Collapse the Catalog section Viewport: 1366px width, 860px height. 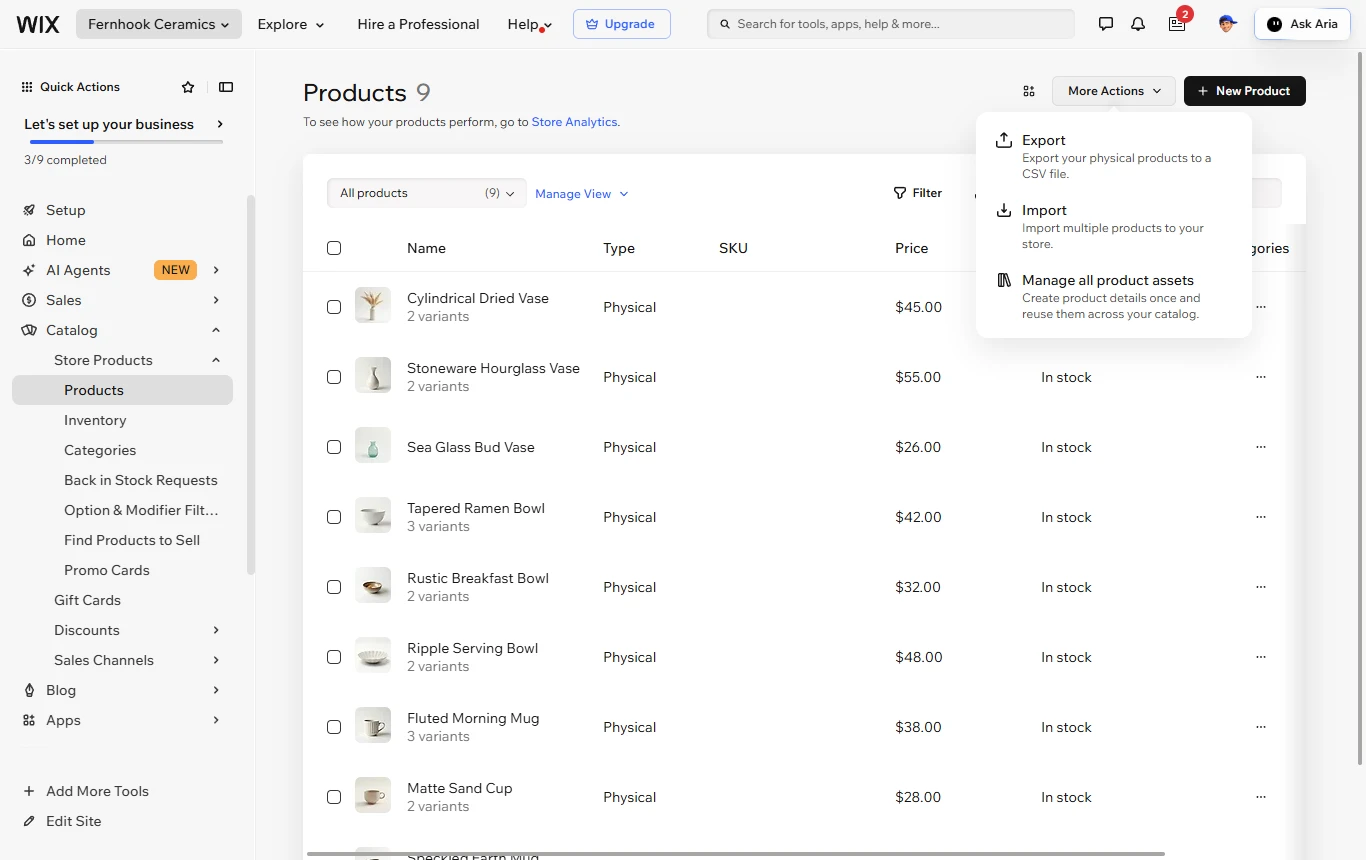click(x=121, y=330)
